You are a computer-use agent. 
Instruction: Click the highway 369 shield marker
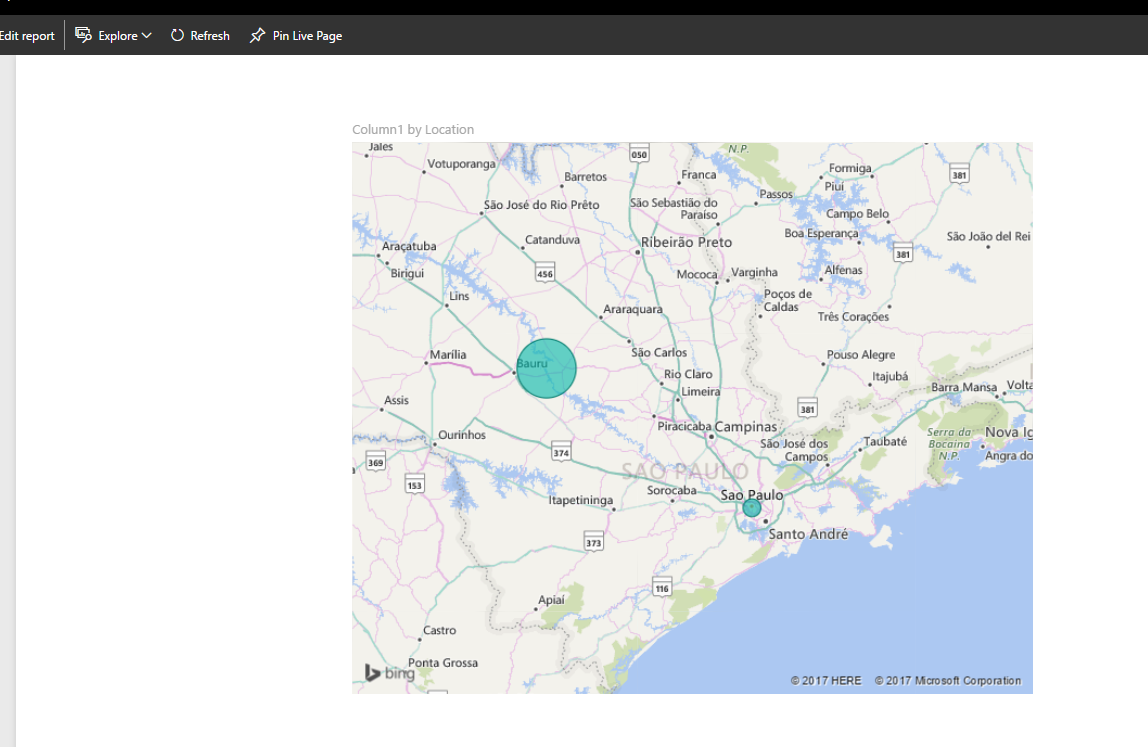click(x=376, y=461)
